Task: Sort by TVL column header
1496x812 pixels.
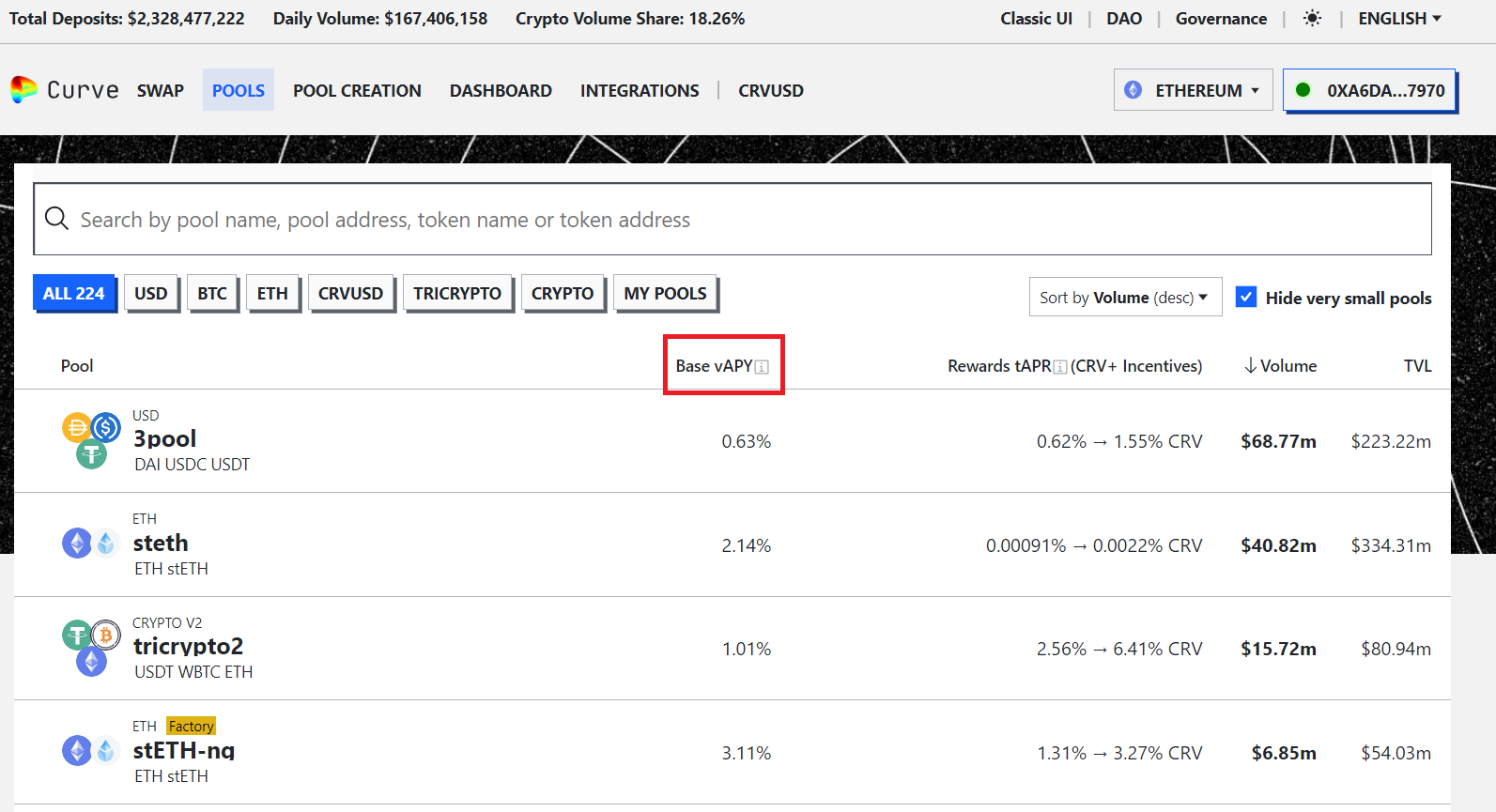Action: coord(1417,366)
